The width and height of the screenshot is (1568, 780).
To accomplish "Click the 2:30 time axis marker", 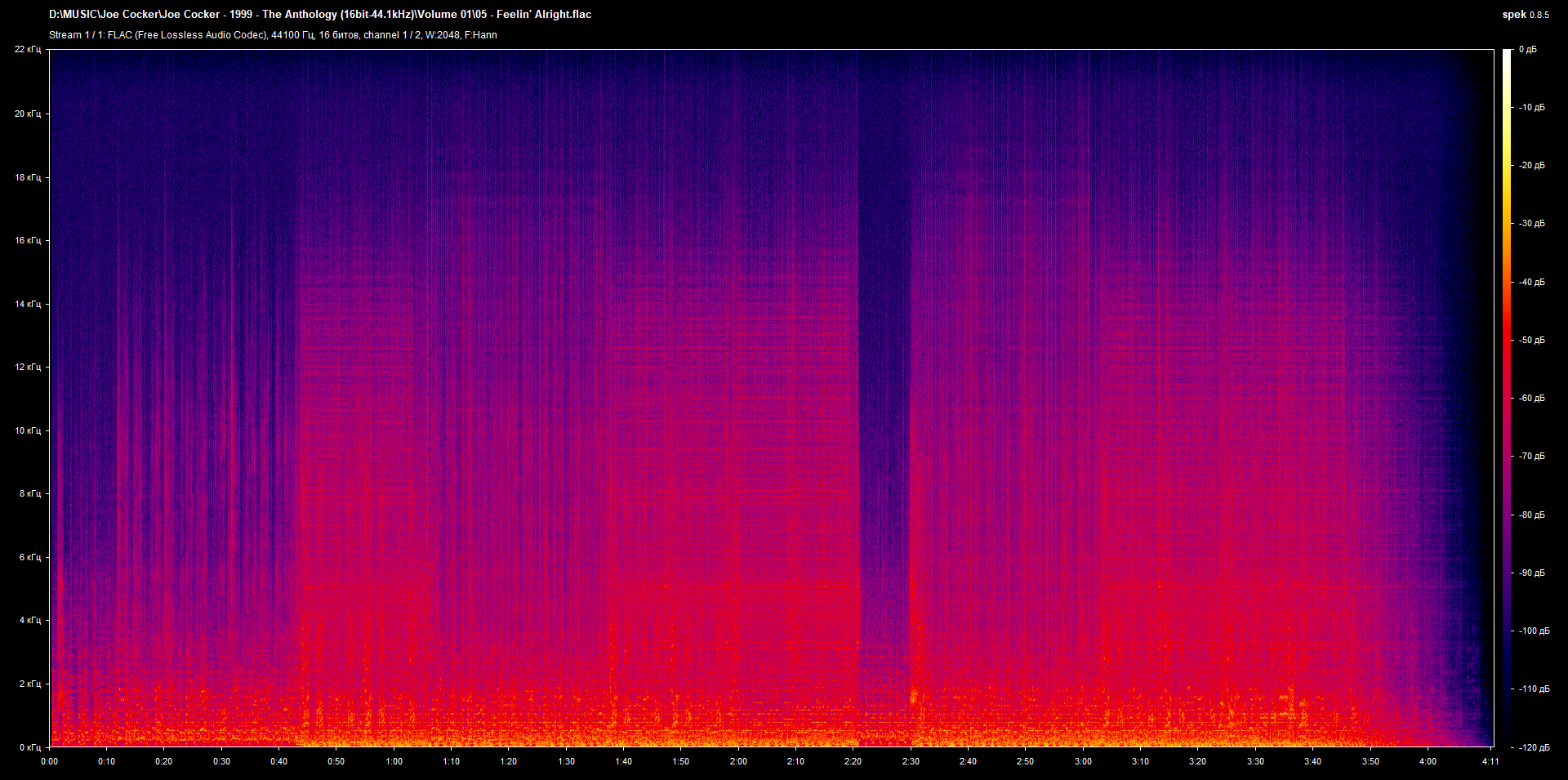I will 911,762.
